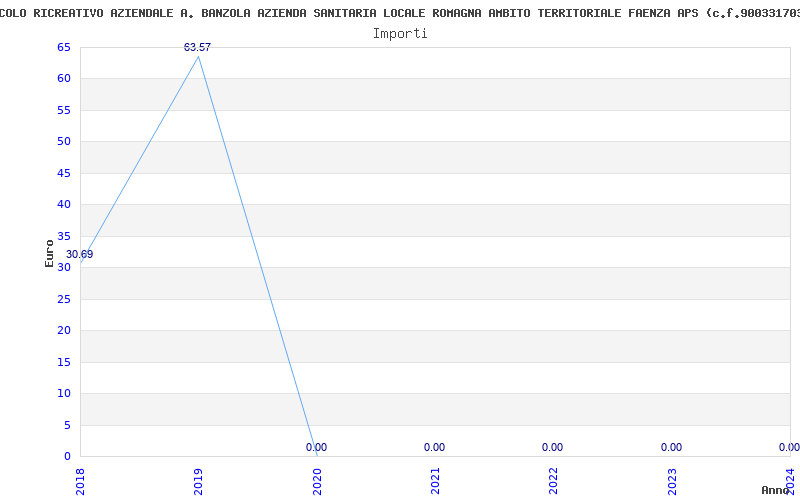Click y-axis tick value 5

67,426
